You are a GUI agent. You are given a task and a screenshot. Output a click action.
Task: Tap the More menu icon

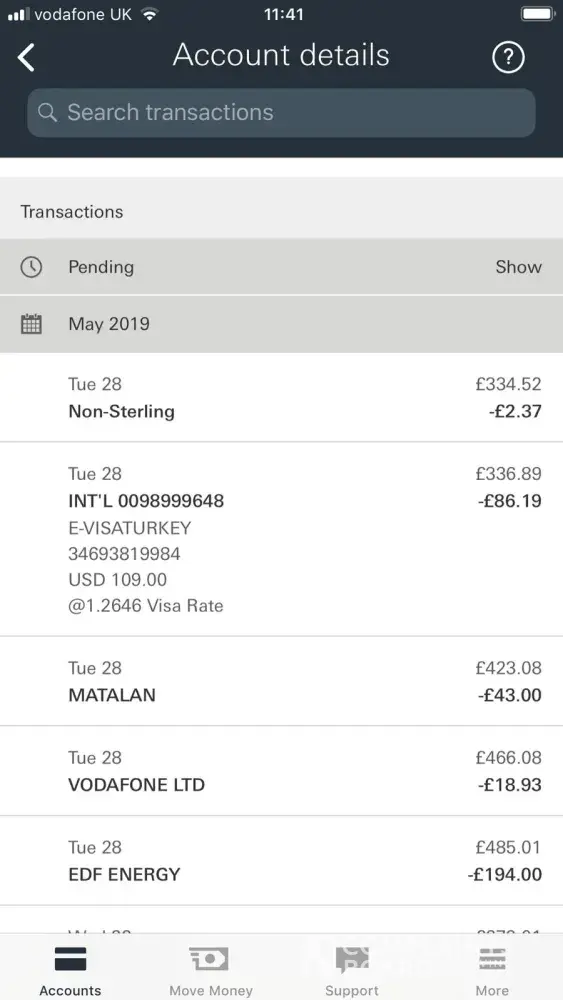pos(492,959)
